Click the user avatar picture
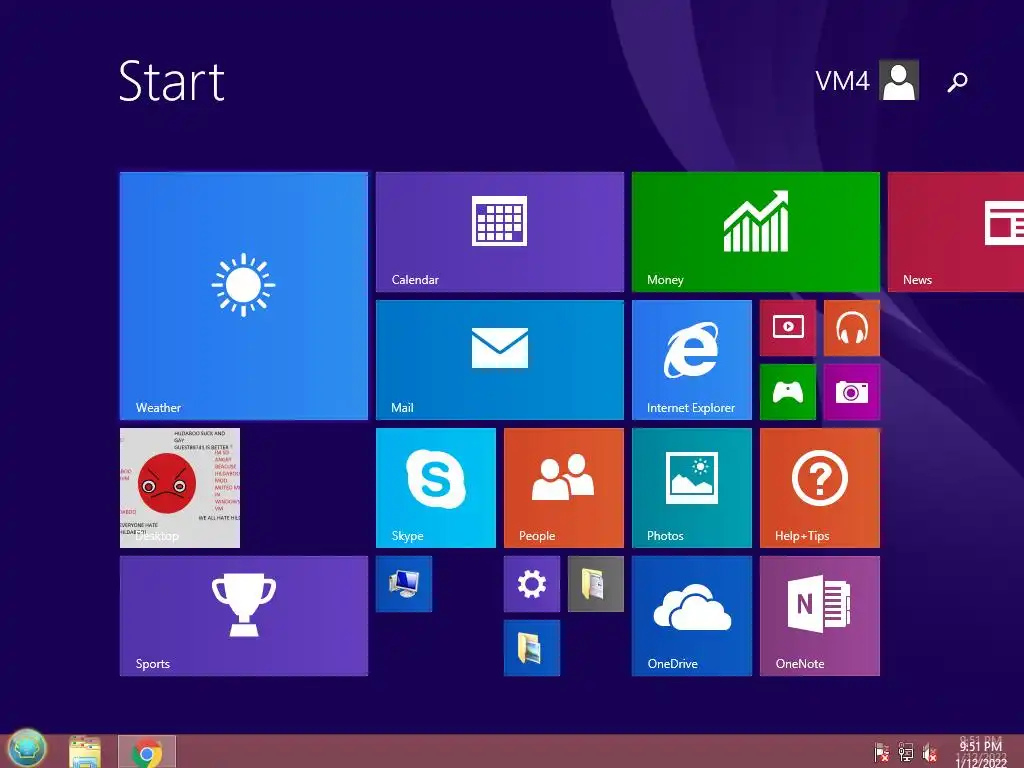 pyautogui.click(x=899, y=80)
